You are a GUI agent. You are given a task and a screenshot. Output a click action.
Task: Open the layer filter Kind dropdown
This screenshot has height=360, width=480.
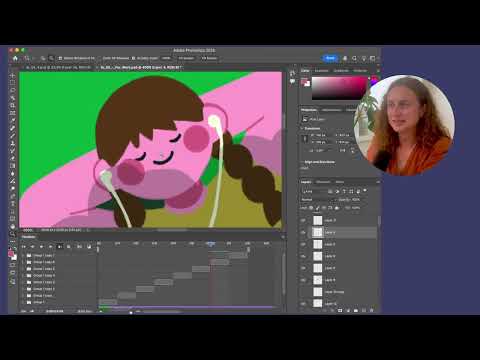pyautogui.click(x=313, y=191)
